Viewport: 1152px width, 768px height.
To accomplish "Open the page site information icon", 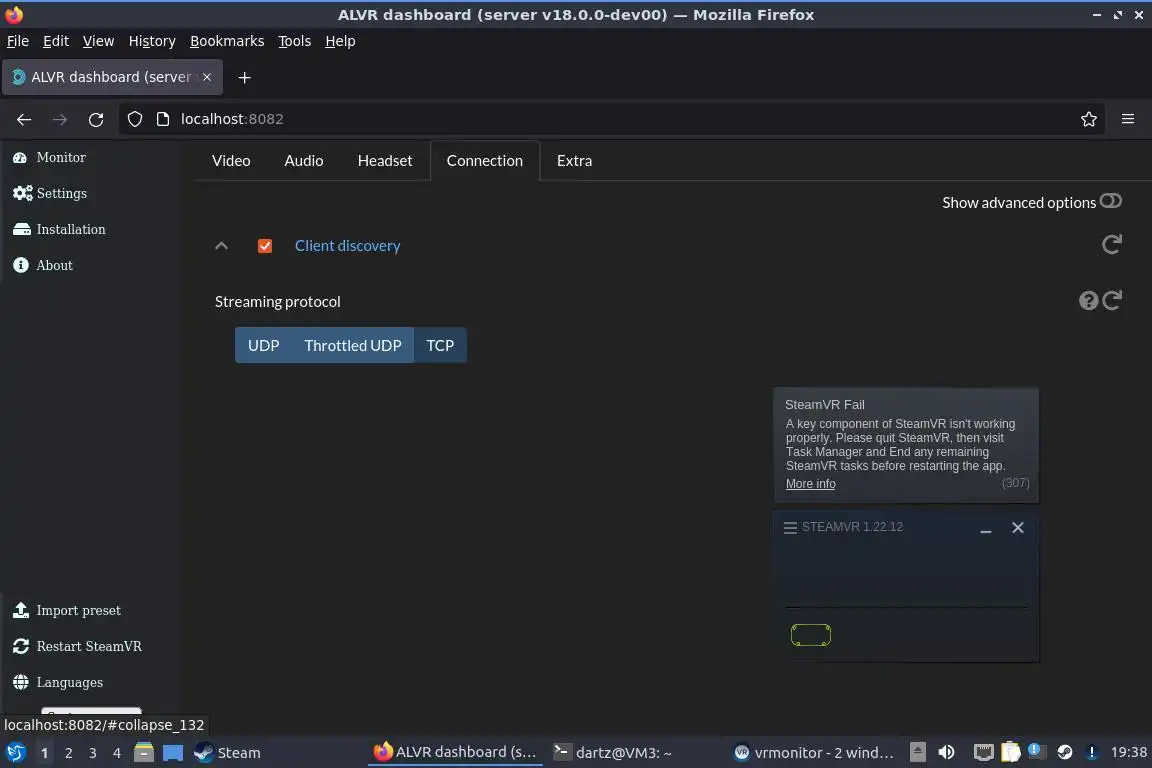I will (163, 119).
